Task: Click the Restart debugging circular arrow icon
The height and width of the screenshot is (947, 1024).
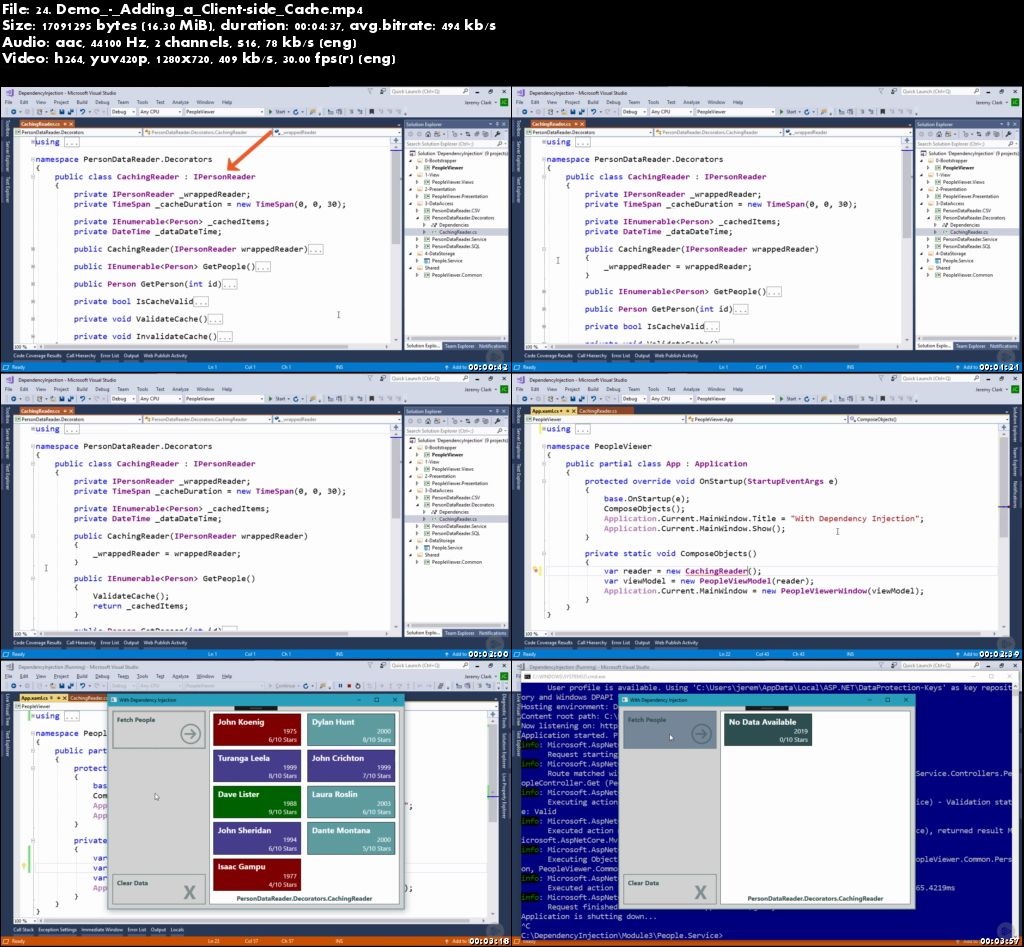Action: (x=355, y=685)
